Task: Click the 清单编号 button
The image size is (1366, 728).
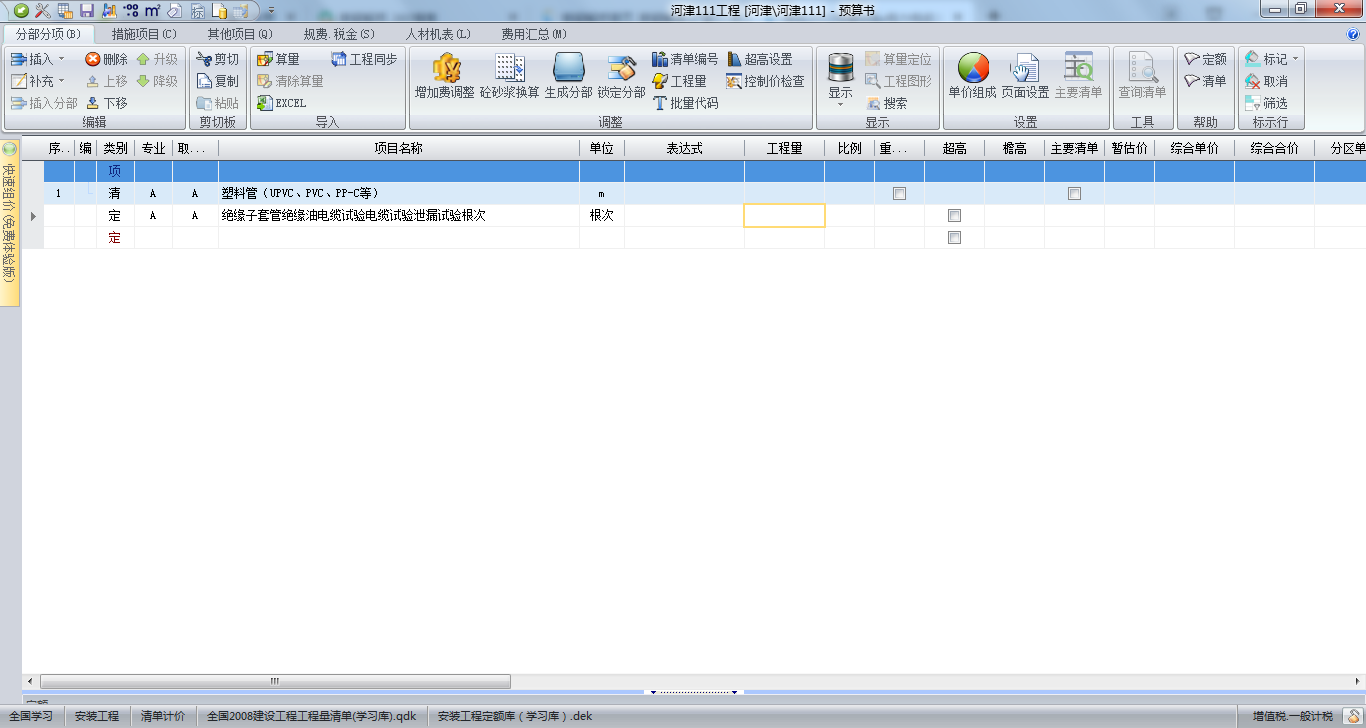Action: 685,59
